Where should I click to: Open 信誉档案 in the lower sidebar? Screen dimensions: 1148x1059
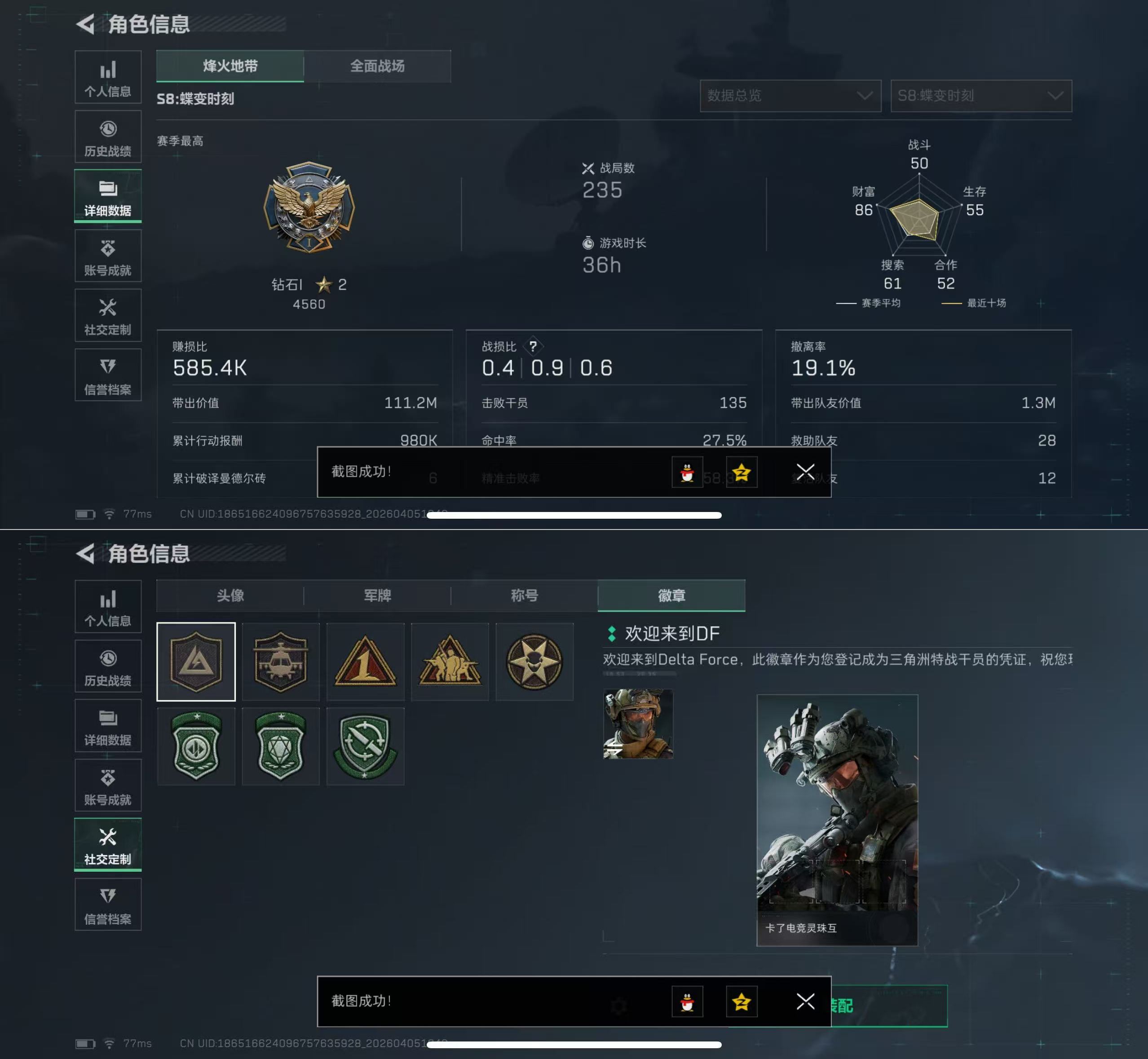point(108,905)
